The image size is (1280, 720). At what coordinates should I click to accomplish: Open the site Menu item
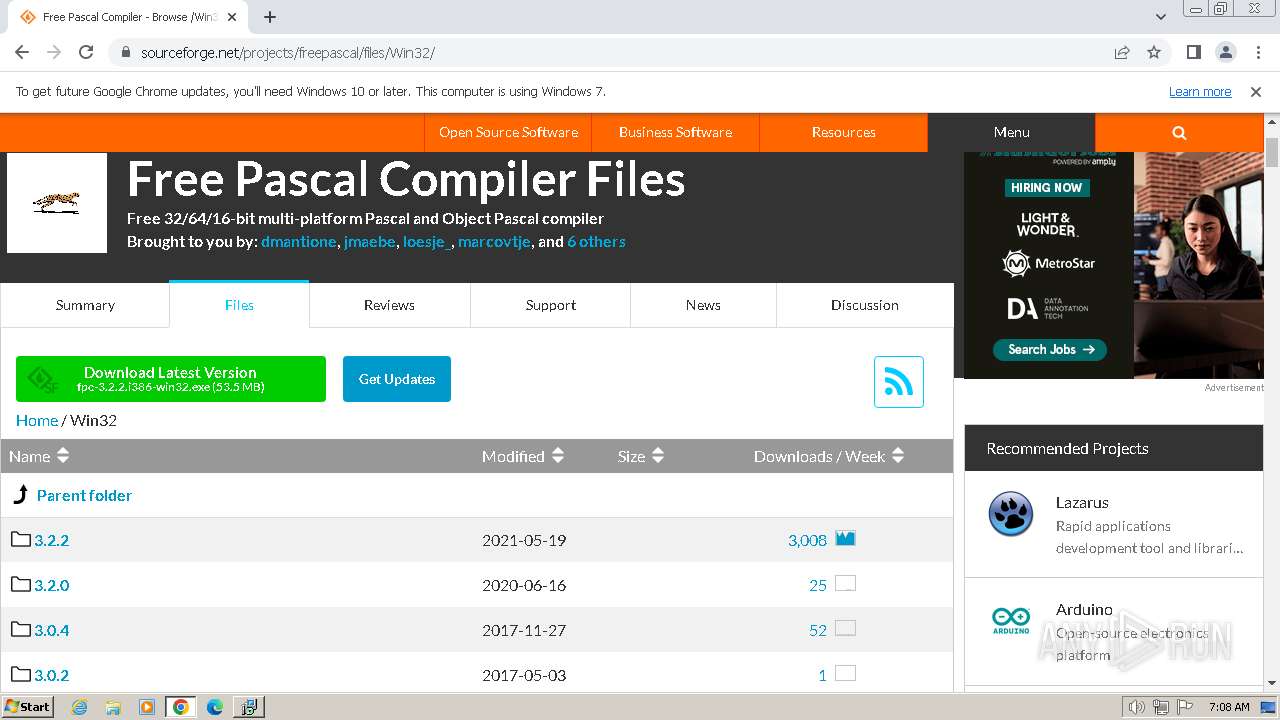point(1011,132)
